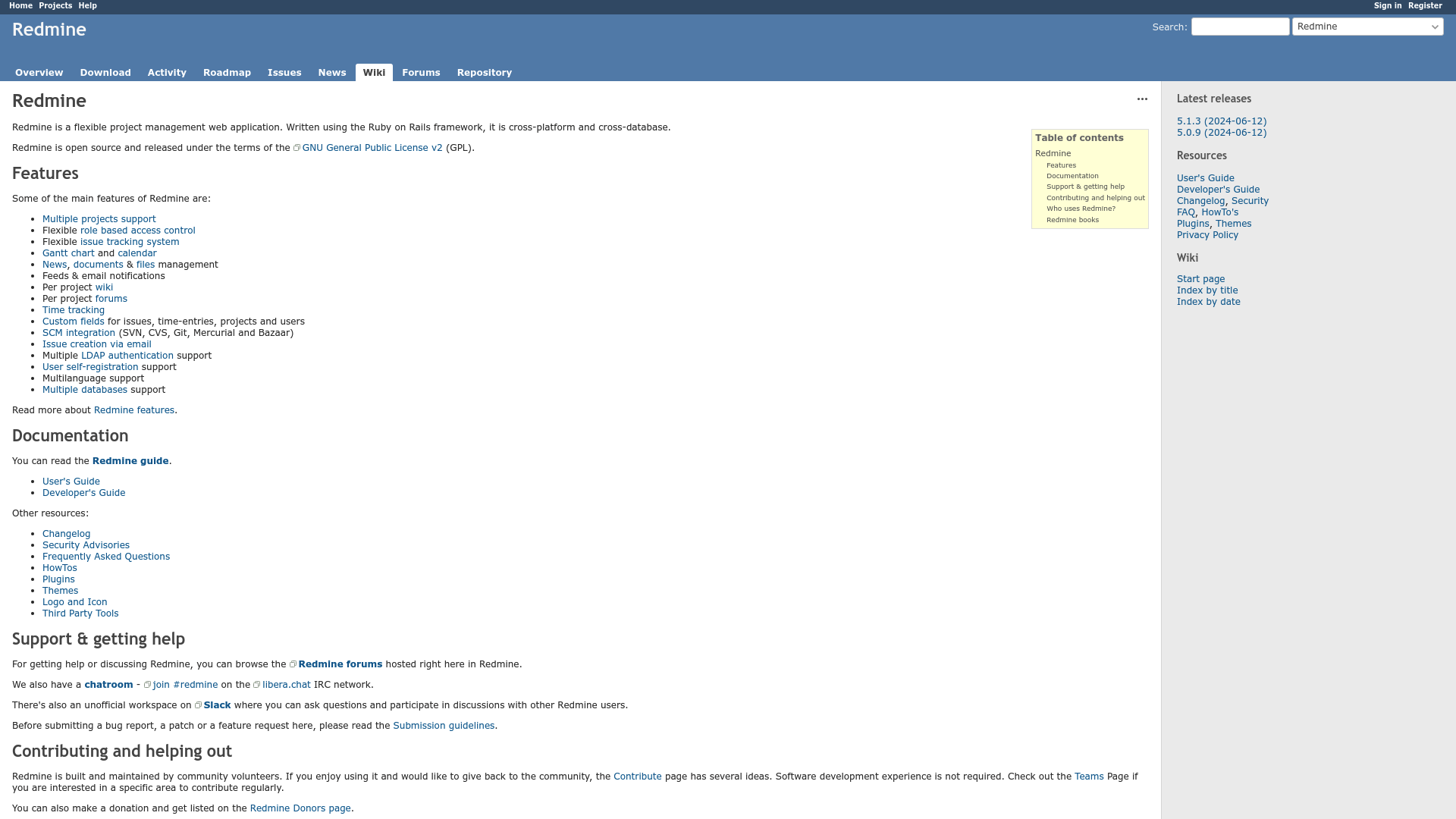The height and width of the screenshot is (819, 1456).
Task: Click on the search input field
Action: (1240, 27)
